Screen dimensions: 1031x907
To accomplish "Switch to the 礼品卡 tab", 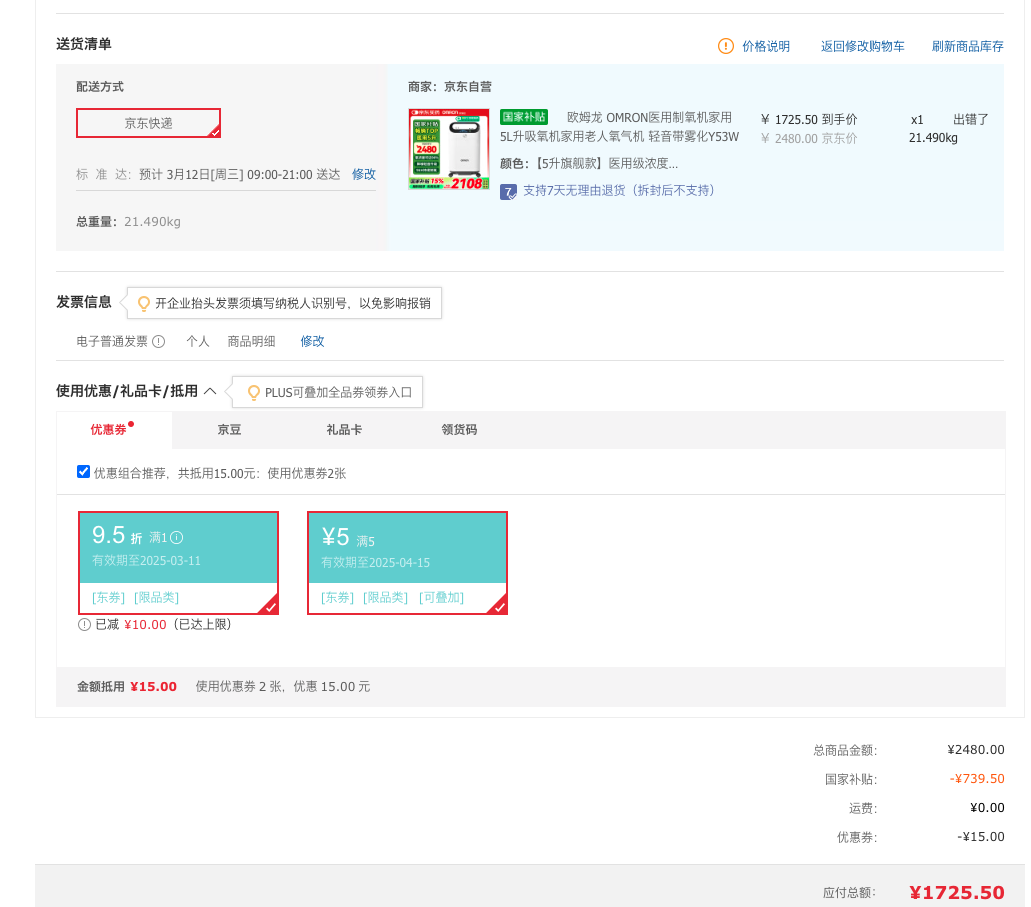I will coord(344,429).
